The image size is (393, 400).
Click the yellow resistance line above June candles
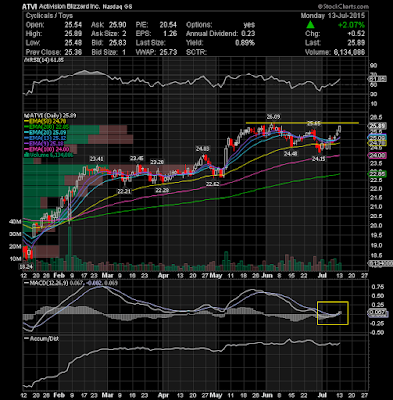(302, 123)
